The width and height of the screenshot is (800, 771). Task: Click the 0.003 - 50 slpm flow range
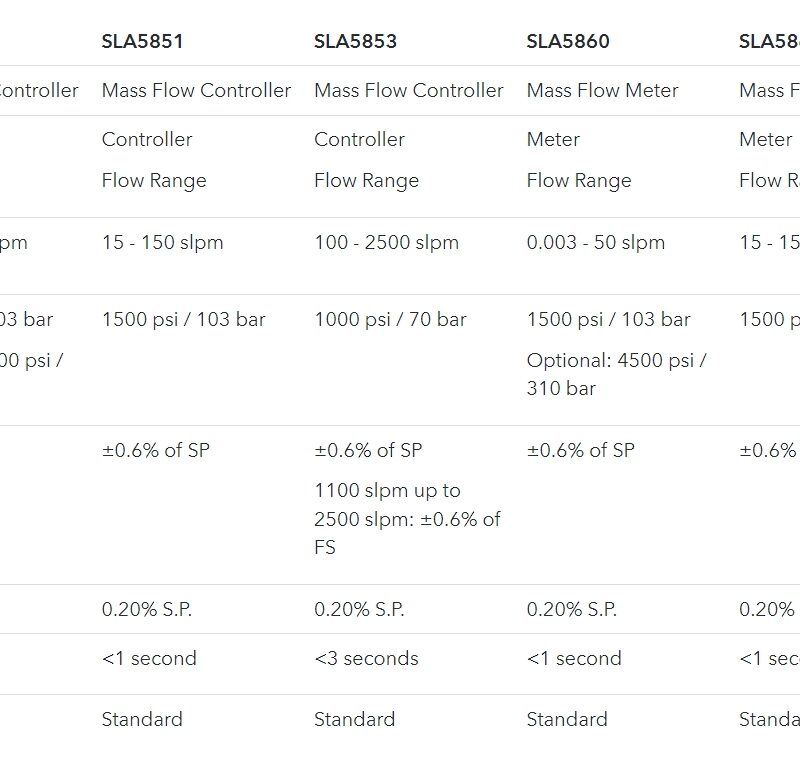tap(595, 243)
